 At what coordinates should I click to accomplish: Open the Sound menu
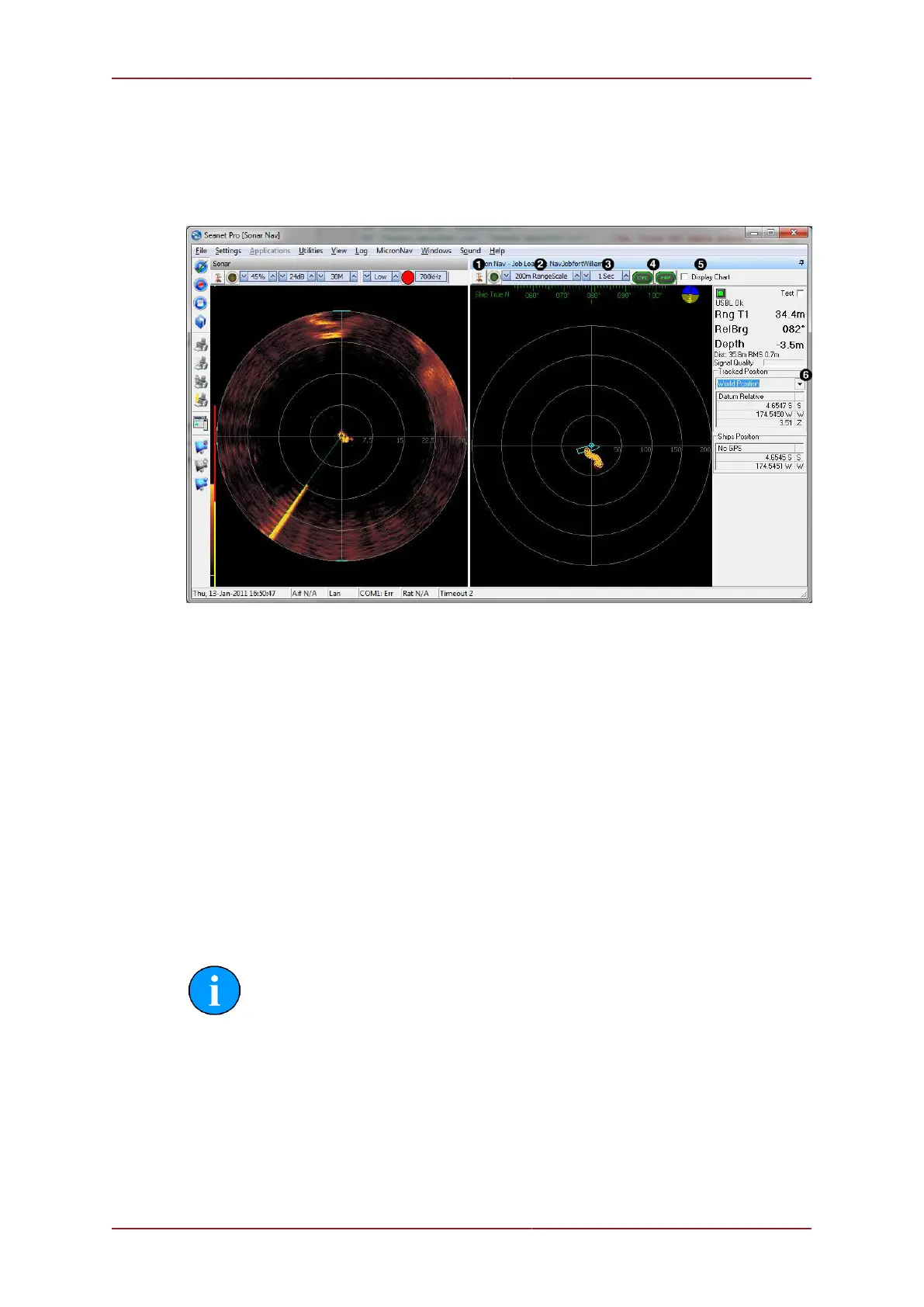click(x=470, y=251)
